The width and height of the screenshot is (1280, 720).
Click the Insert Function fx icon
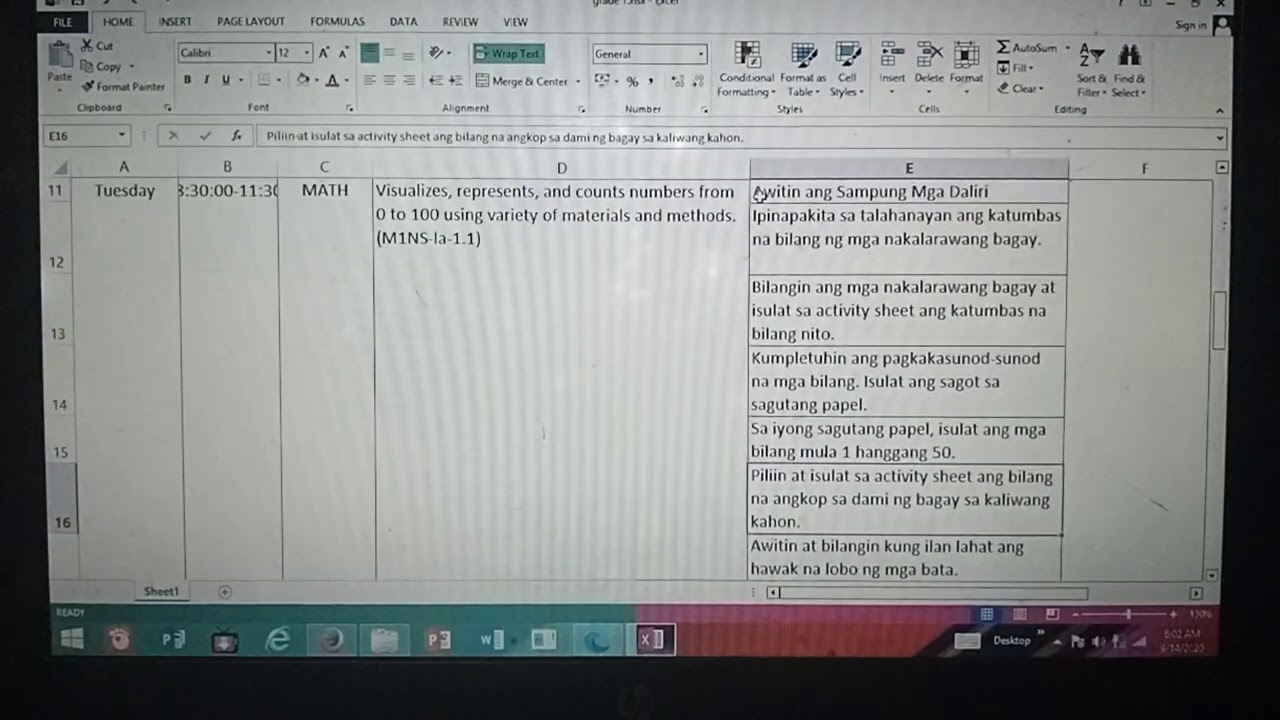click(x=236, y=136)
